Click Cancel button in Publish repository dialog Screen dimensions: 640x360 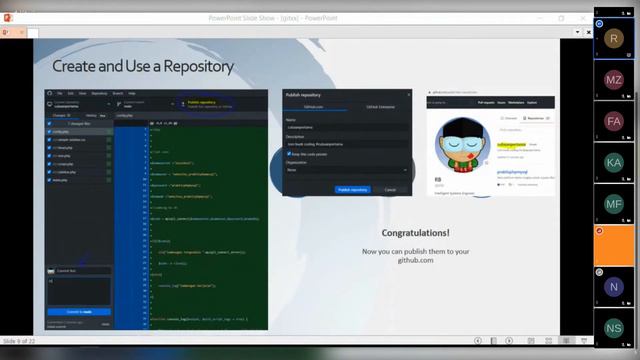pyautogui.click(x=390, y=190)
